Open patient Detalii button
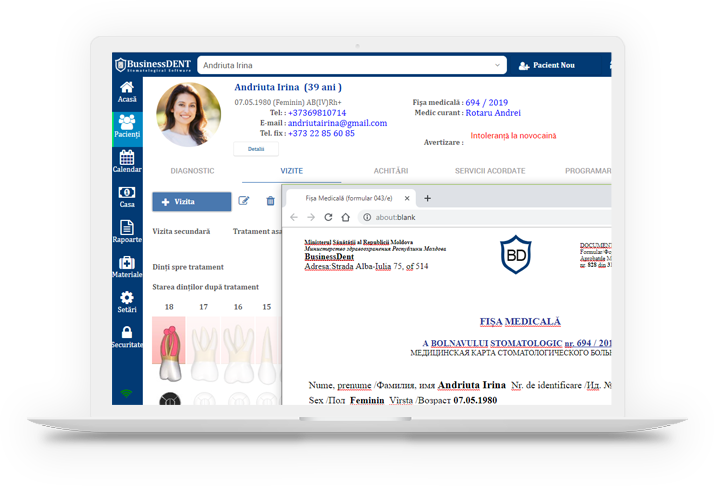The height and width of the screenshot is (486, 714). click(256, 149)
